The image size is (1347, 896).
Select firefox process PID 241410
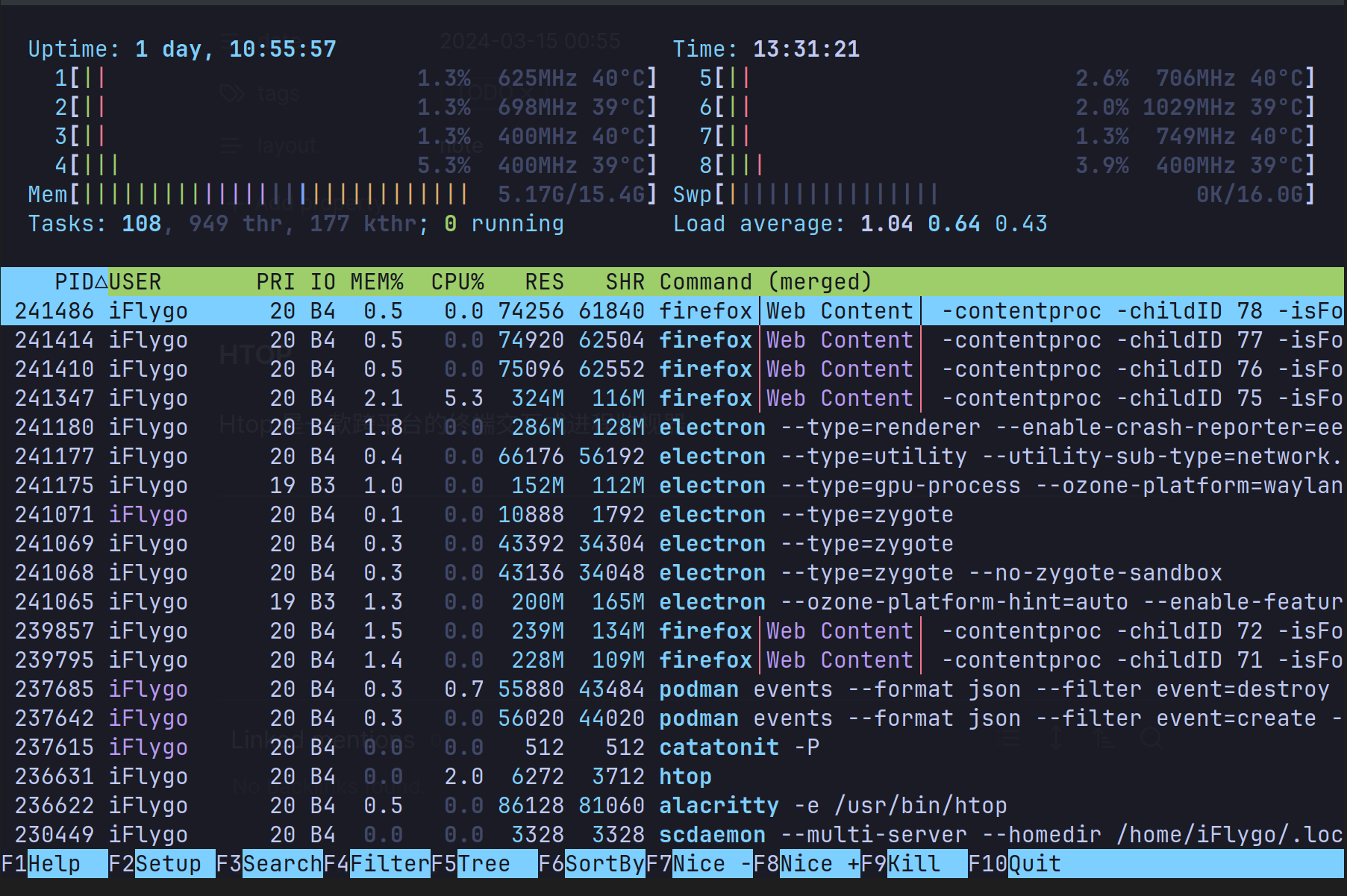point(672,369)
